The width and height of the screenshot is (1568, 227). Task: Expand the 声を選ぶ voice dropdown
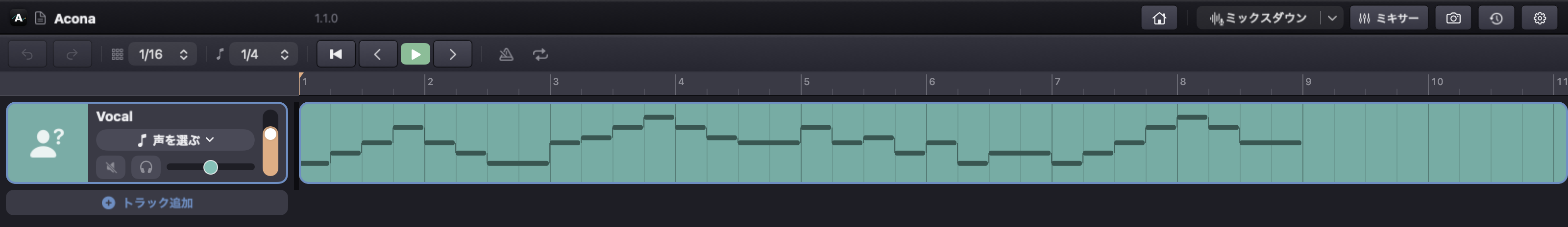tap(175, 139)
